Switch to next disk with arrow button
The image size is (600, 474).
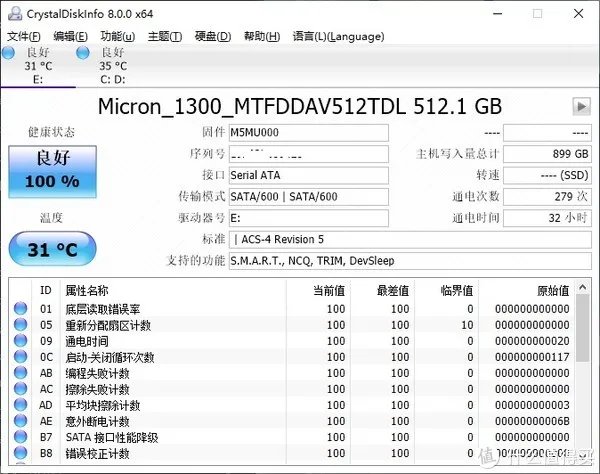pos(581,106)
